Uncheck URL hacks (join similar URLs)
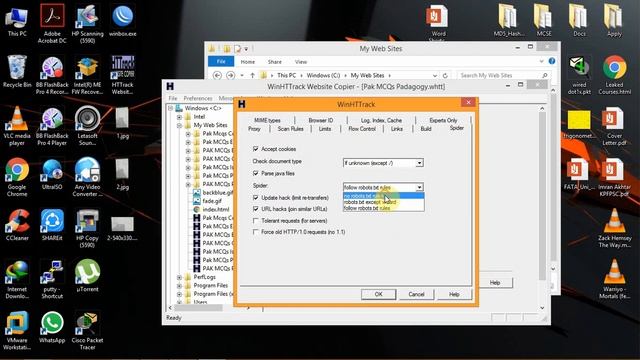The image size is (640, 360). pos(256,209)
